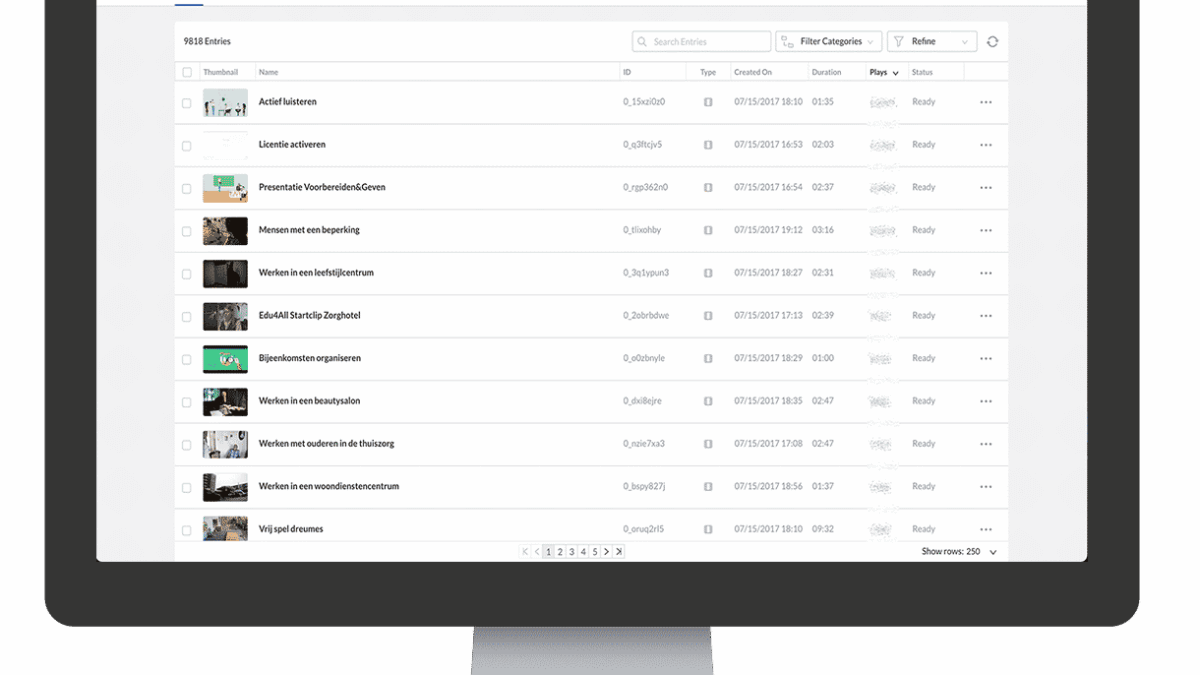
Task: Open more actions for Edu4All Startclip Zorghotel
Action: click(986, 316)
